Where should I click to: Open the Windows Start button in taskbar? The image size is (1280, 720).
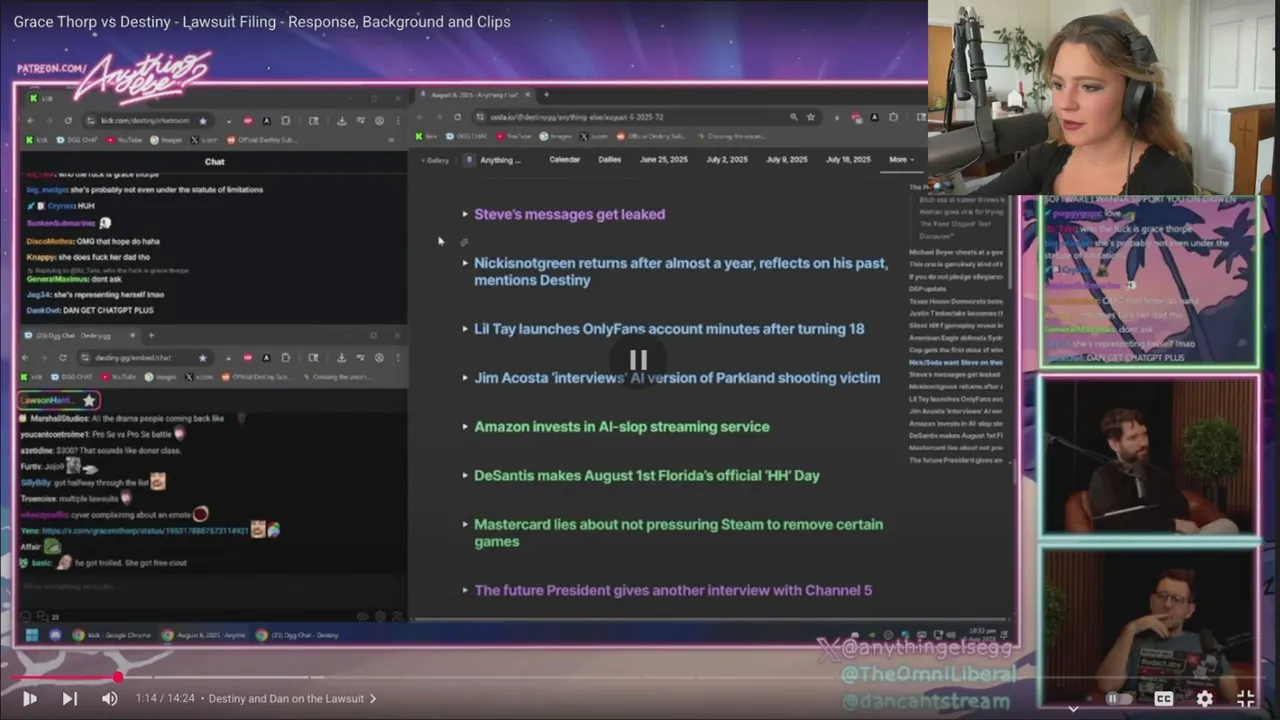tap(30, 635)
